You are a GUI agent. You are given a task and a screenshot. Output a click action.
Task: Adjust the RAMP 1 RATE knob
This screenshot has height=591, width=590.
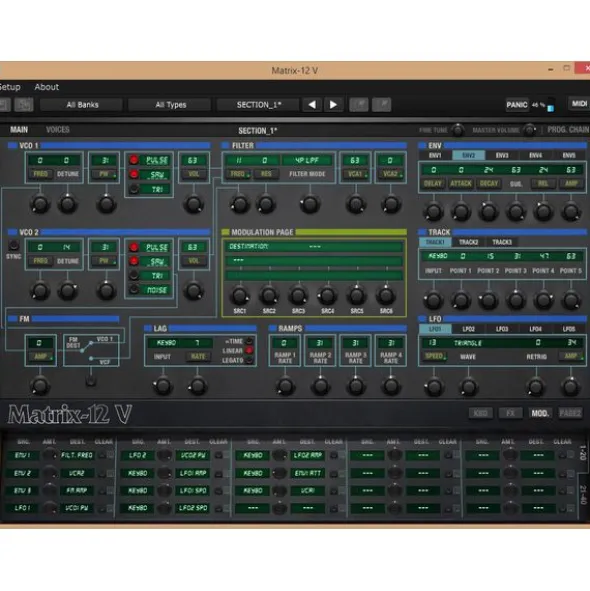coord(285,386)
